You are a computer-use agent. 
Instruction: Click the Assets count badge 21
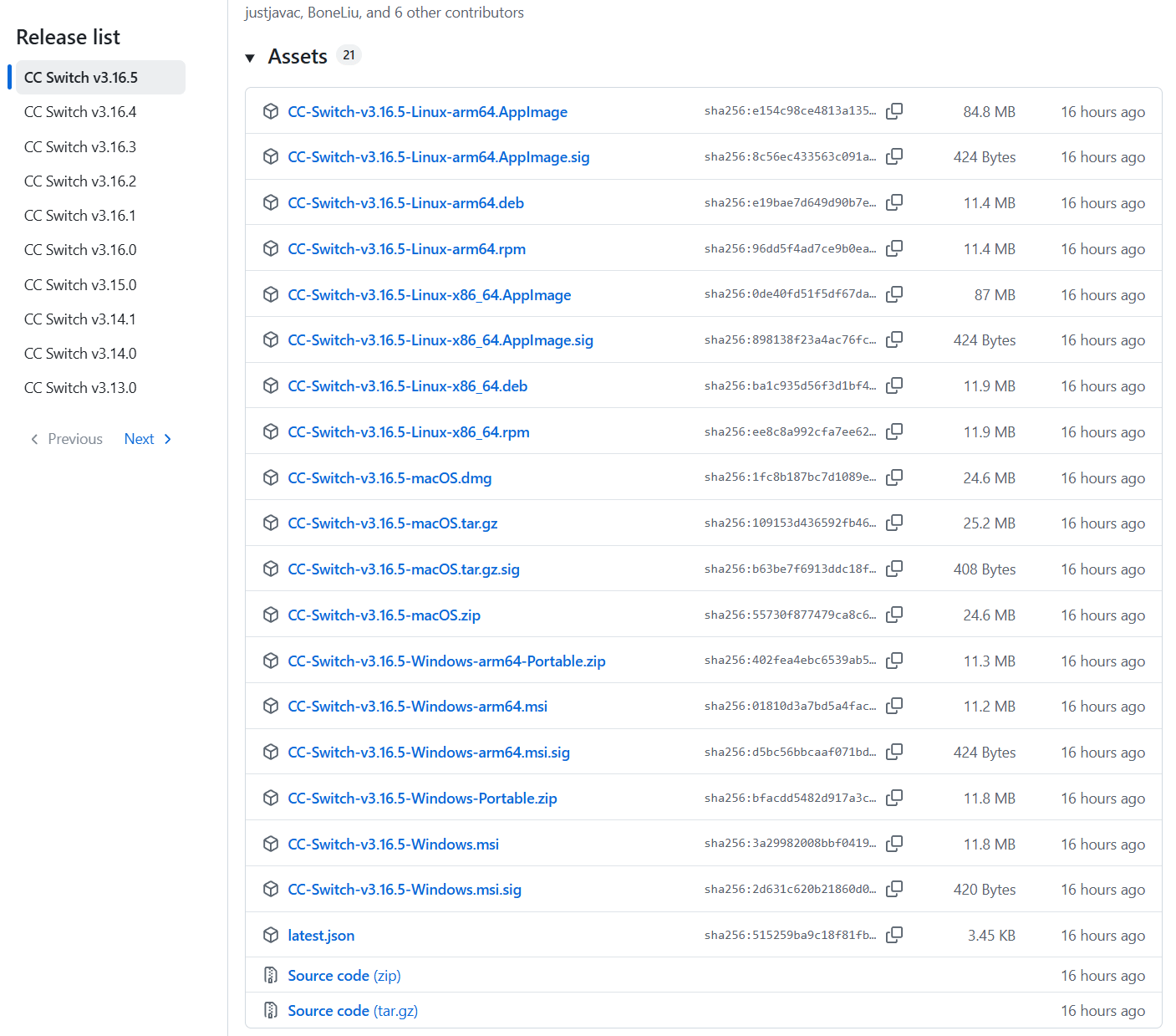(x=349, y=55)
